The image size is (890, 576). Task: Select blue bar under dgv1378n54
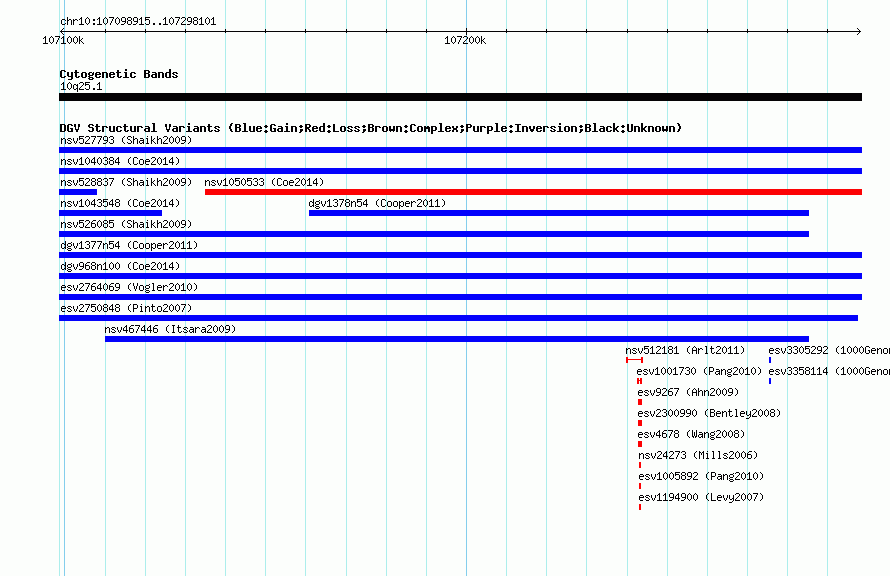pyautogui.click(x=559, y=213)
